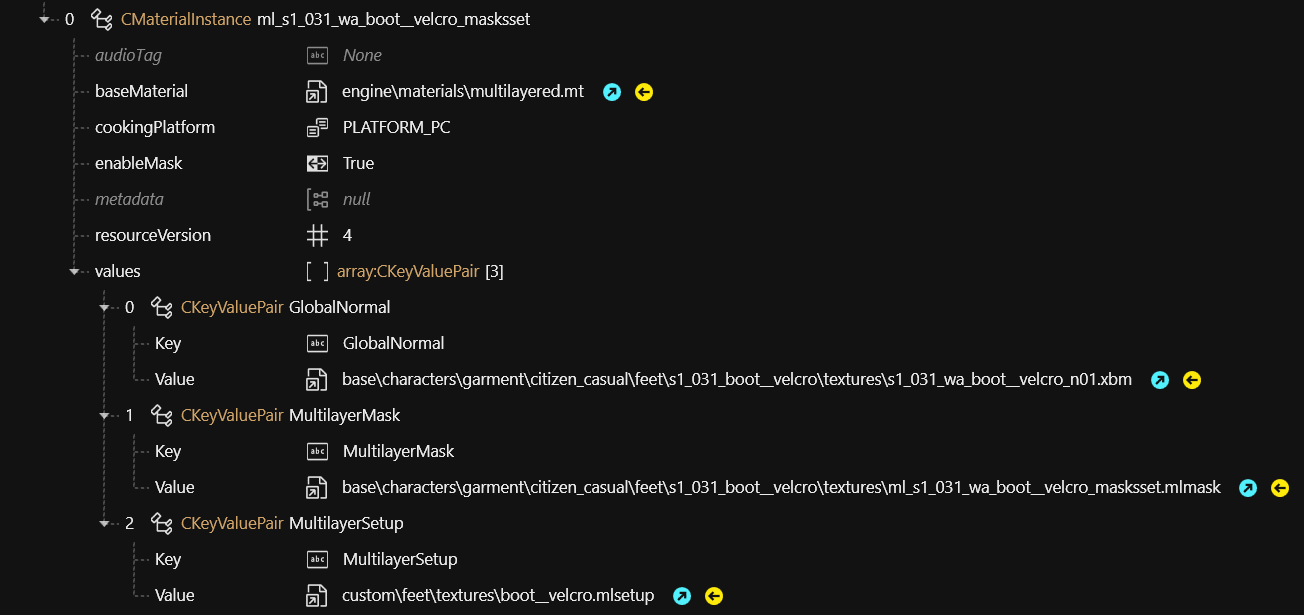
Task: Open boot__velcro.mlsetup using cyan icon
Action: coord(682,596)
